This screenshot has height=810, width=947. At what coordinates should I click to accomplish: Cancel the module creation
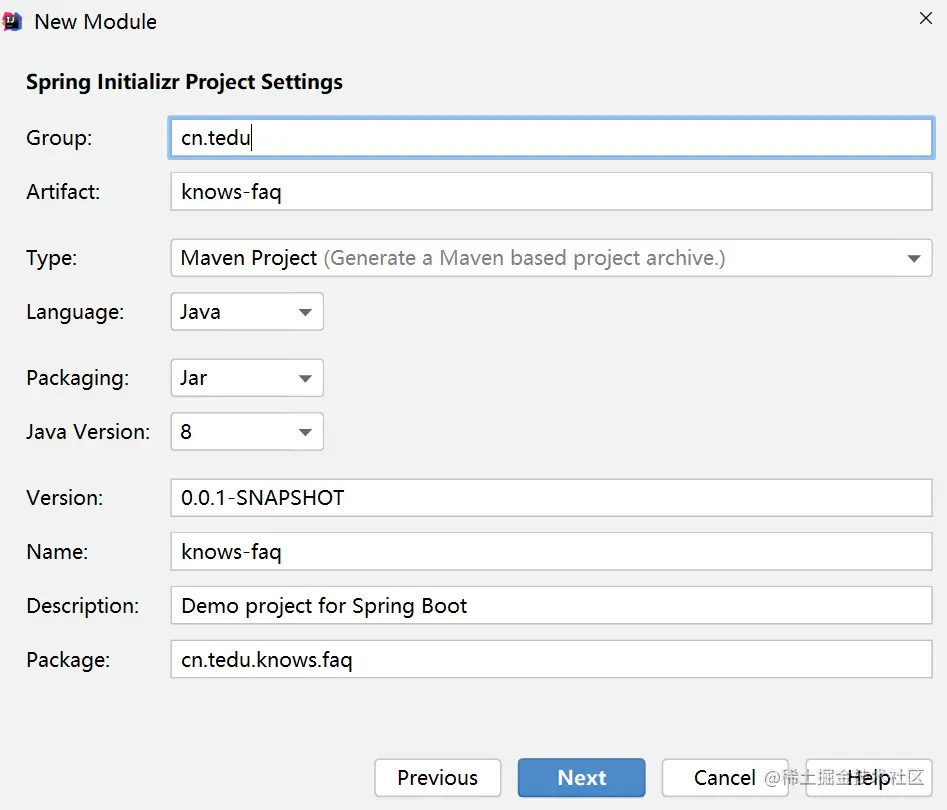coord(725,778)
